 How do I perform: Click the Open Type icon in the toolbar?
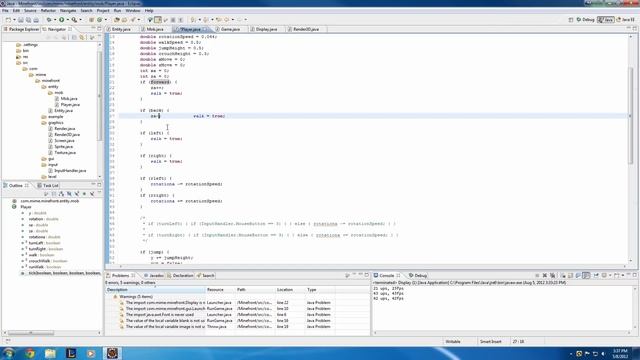[x=116, y=20]
